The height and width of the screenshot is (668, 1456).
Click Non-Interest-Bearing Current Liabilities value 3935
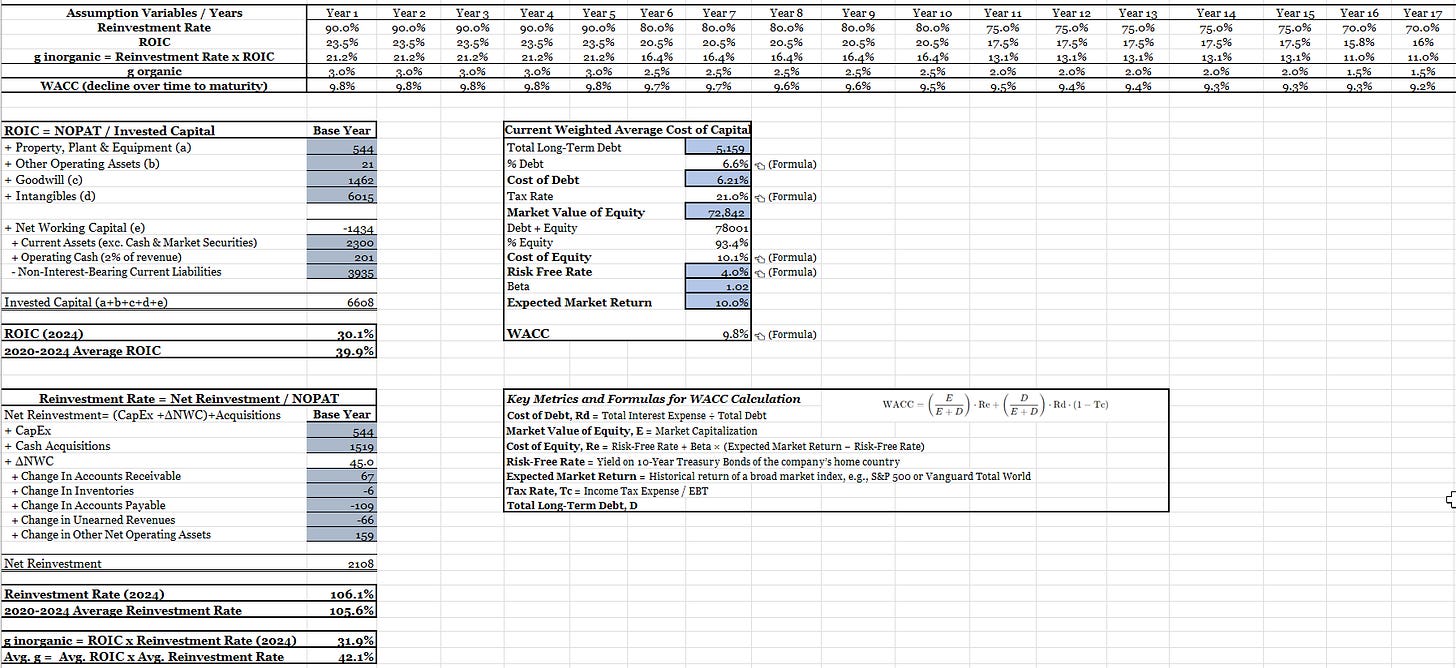pyautogui.click(x=342, y=272)
